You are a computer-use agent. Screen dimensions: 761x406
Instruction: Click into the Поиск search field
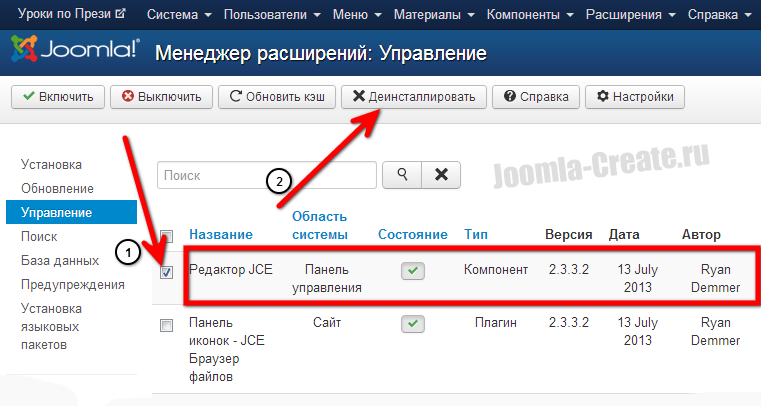(x=266, y=174)
